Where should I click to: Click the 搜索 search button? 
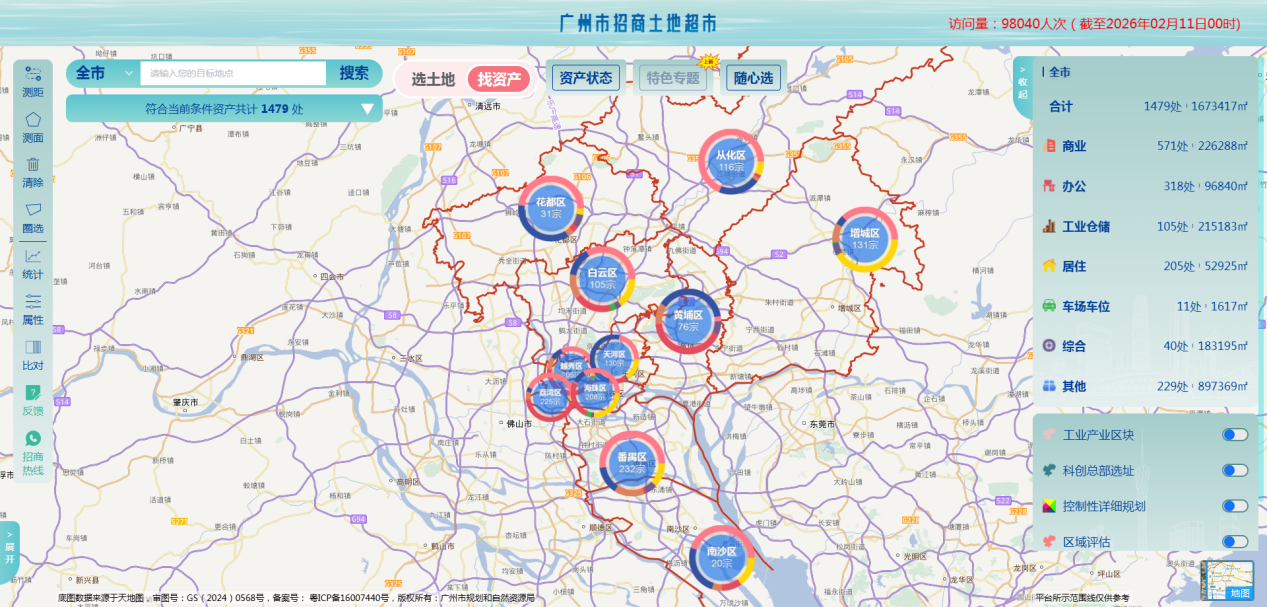354,73
